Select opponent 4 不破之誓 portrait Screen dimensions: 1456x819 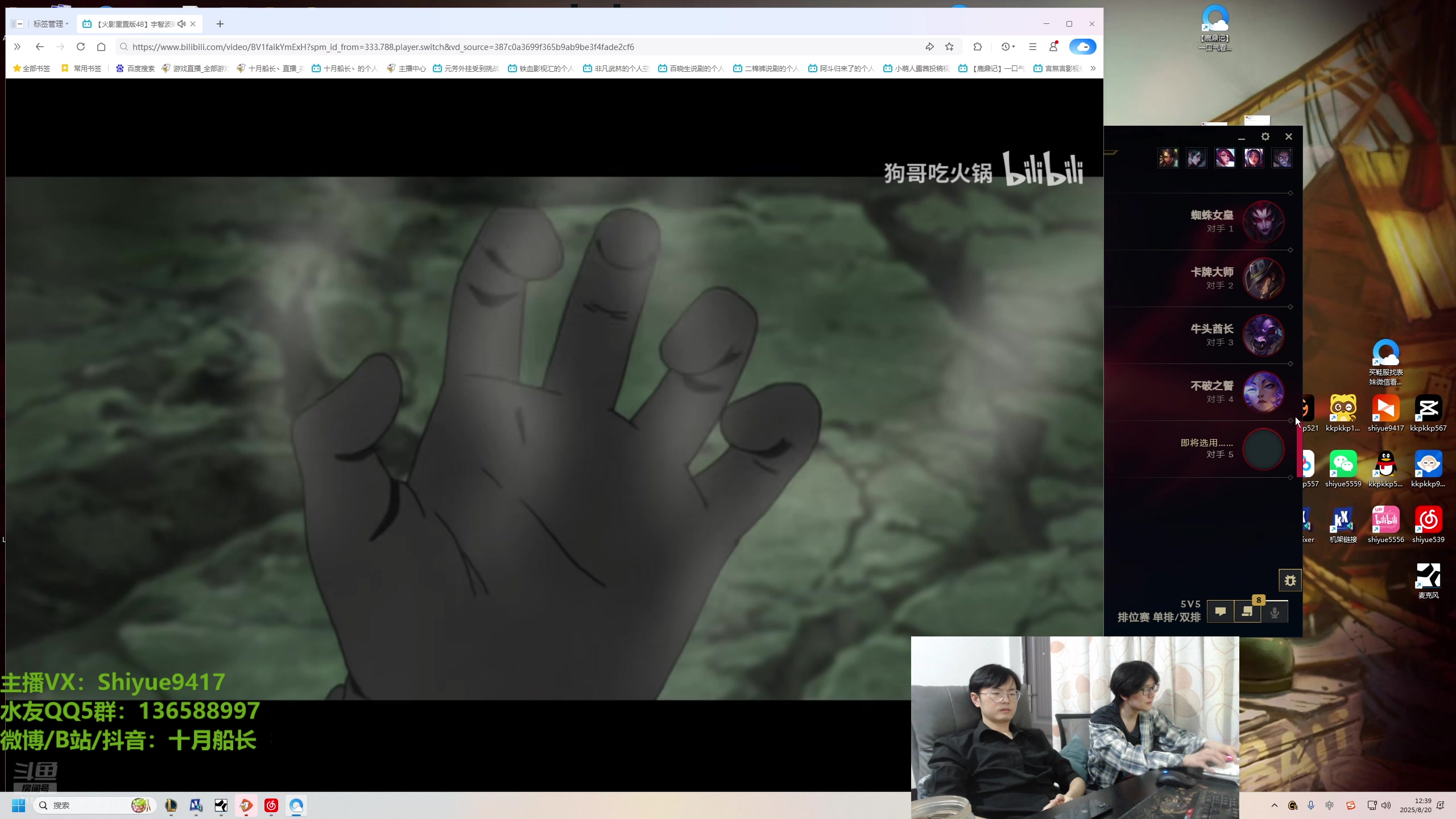(x=1263, y=392)
